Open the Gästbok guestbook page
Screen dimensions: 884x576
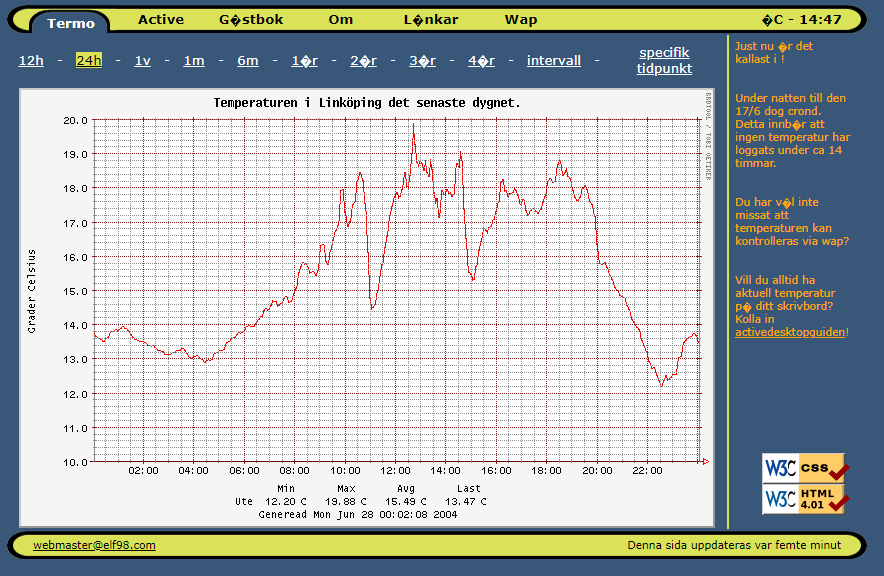click(x=251, y=20)
